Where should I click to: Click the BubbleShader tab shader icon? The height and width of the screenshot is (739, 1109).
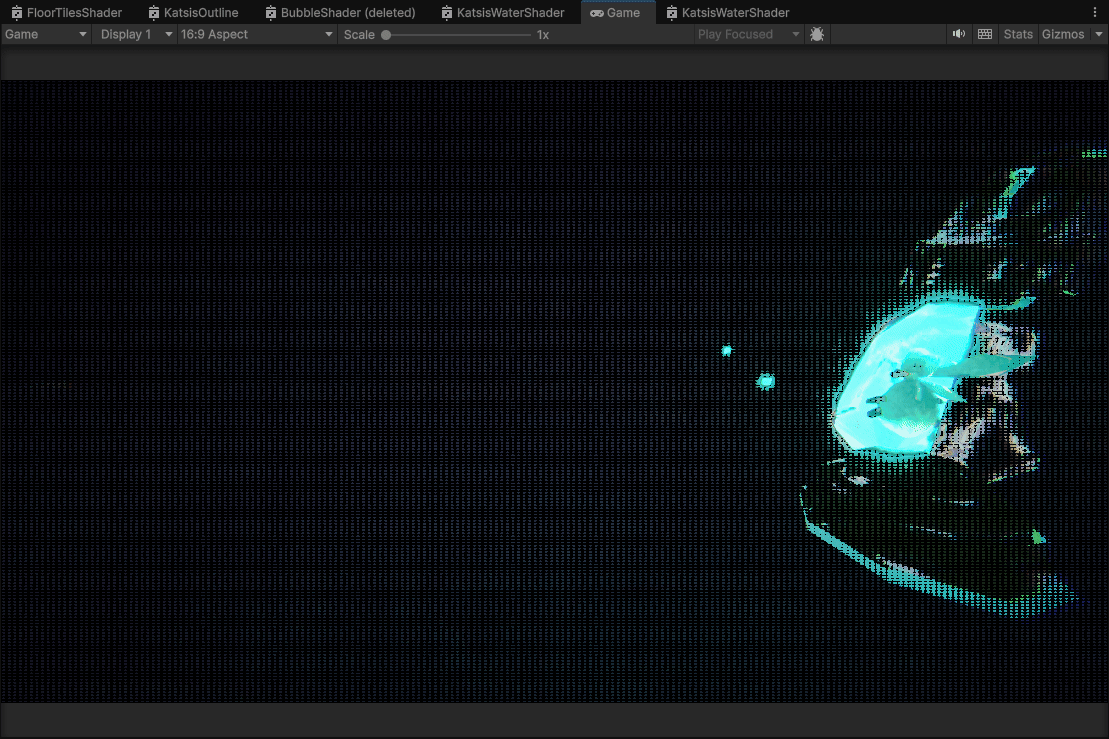click(x=271, y=13)
